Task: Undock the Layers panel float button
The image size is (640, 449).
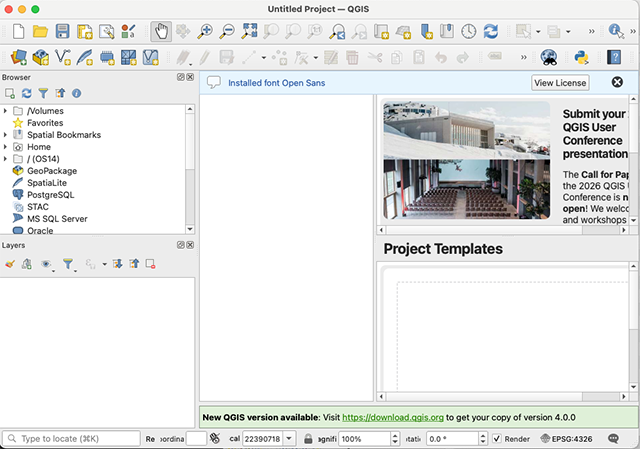Action: tap(180, 245)
